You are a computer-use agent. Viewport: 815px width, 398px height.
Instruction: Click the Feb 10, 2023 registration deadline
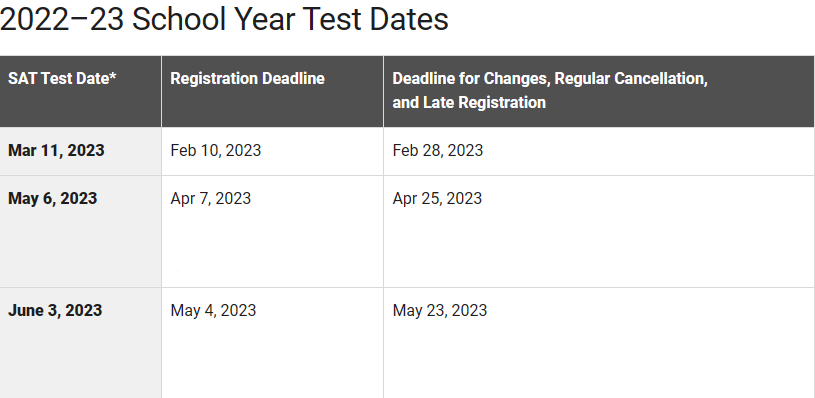point(216,151)
